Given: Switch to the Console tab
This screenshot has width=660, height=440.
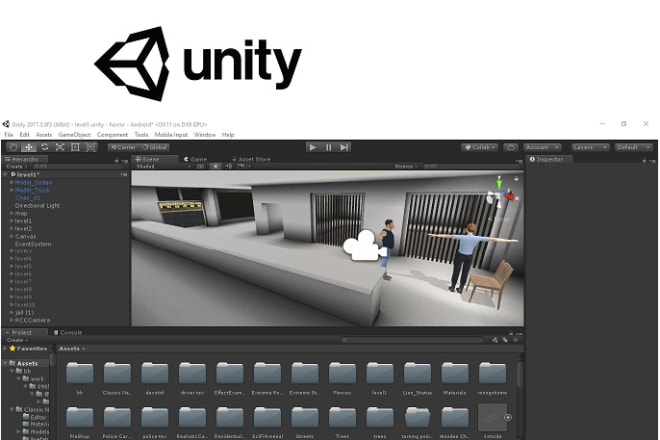Looking at the screenshot, I should pyautogui.click(x=68, y=332).
